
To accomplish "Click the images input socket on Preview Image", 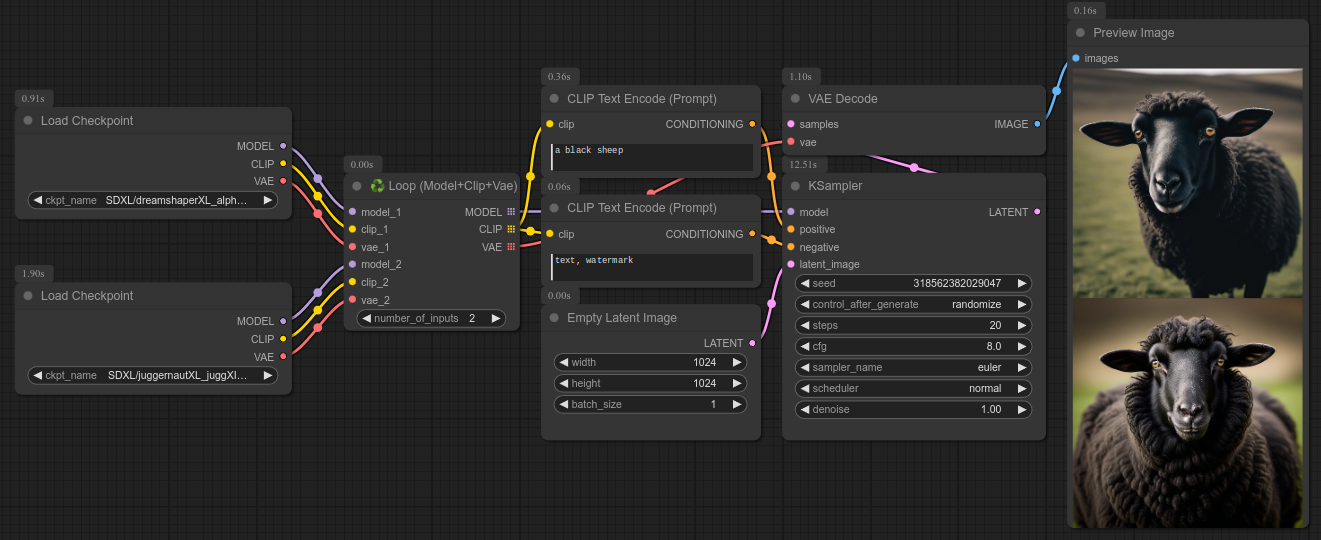I will (x=1076, y=58).
